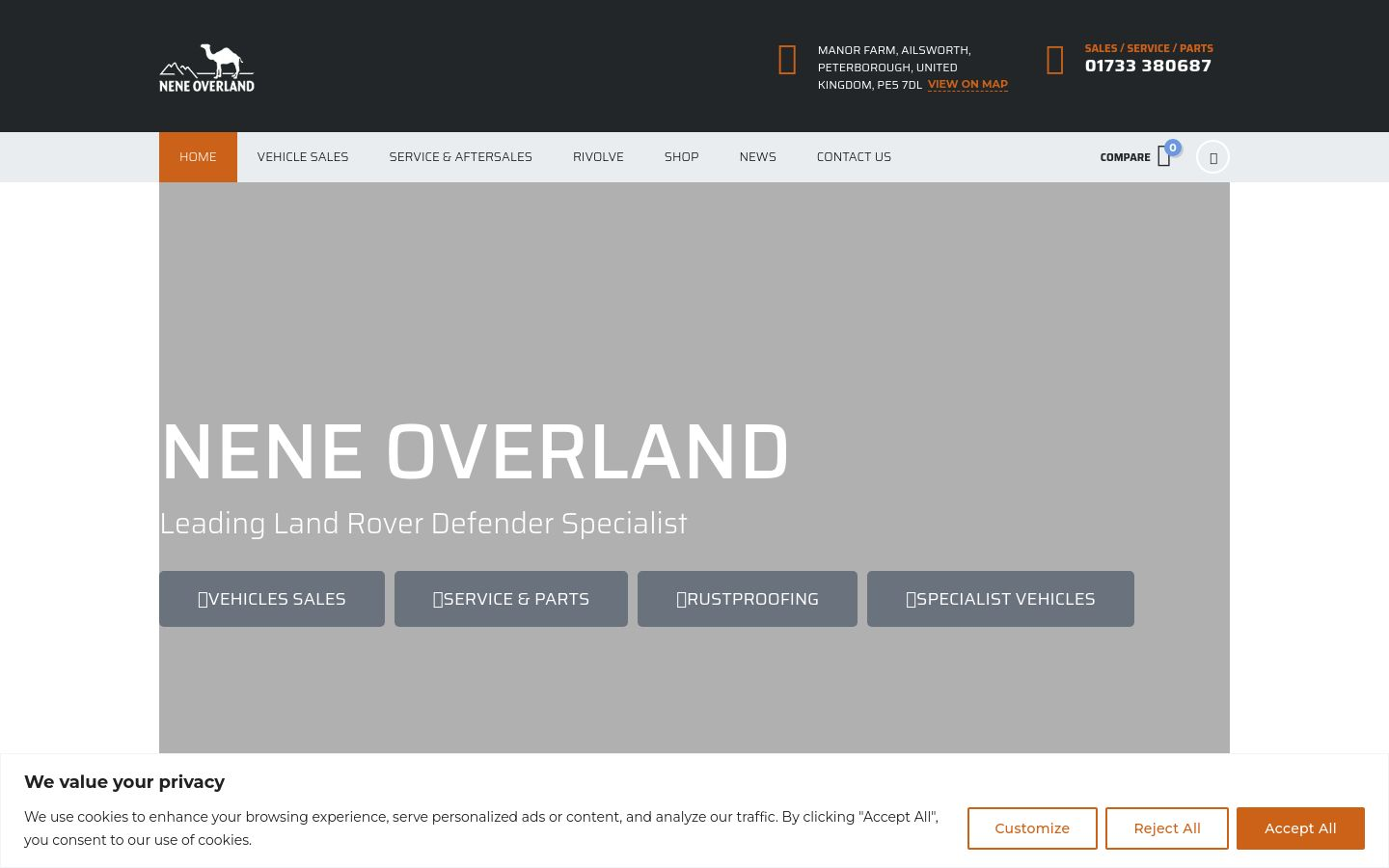Click the Compare label text
The width and height of the screenshot is (1389, 868).
pos(1125,157)
